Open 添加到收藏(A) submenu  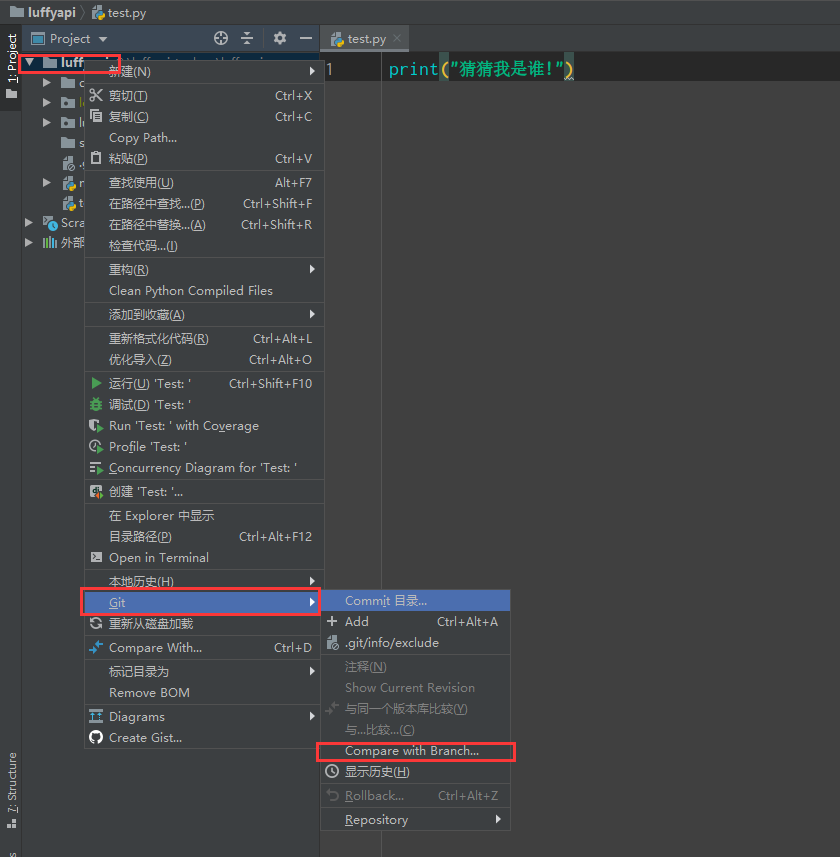[x=204, y=315]
